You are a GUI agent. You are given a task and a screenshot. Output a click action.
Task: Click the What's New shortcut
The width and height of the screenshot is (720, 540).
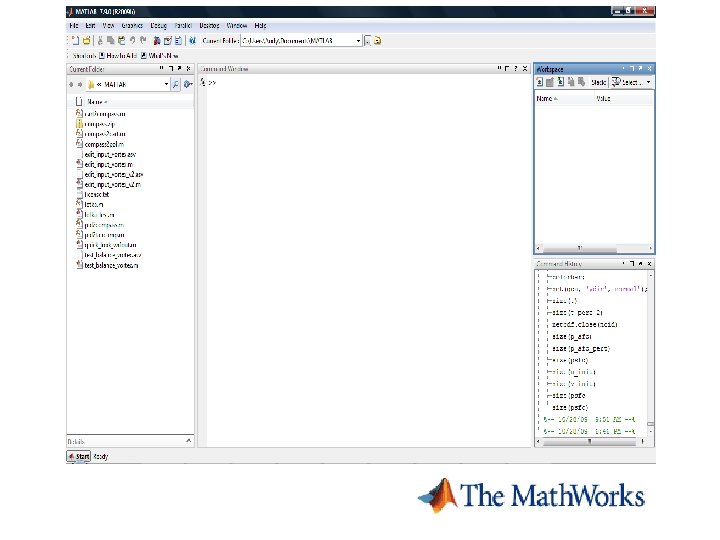159,56
